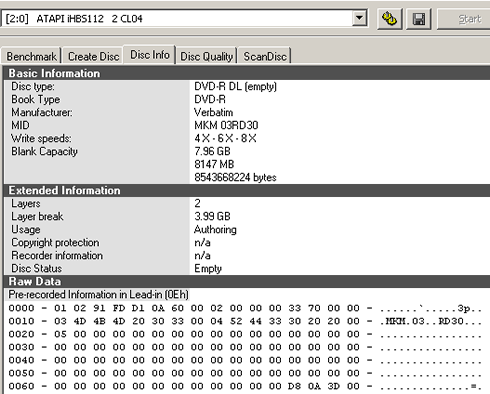Select the raw data row 0060
490x394 pixels.
(x=245, y=386)
